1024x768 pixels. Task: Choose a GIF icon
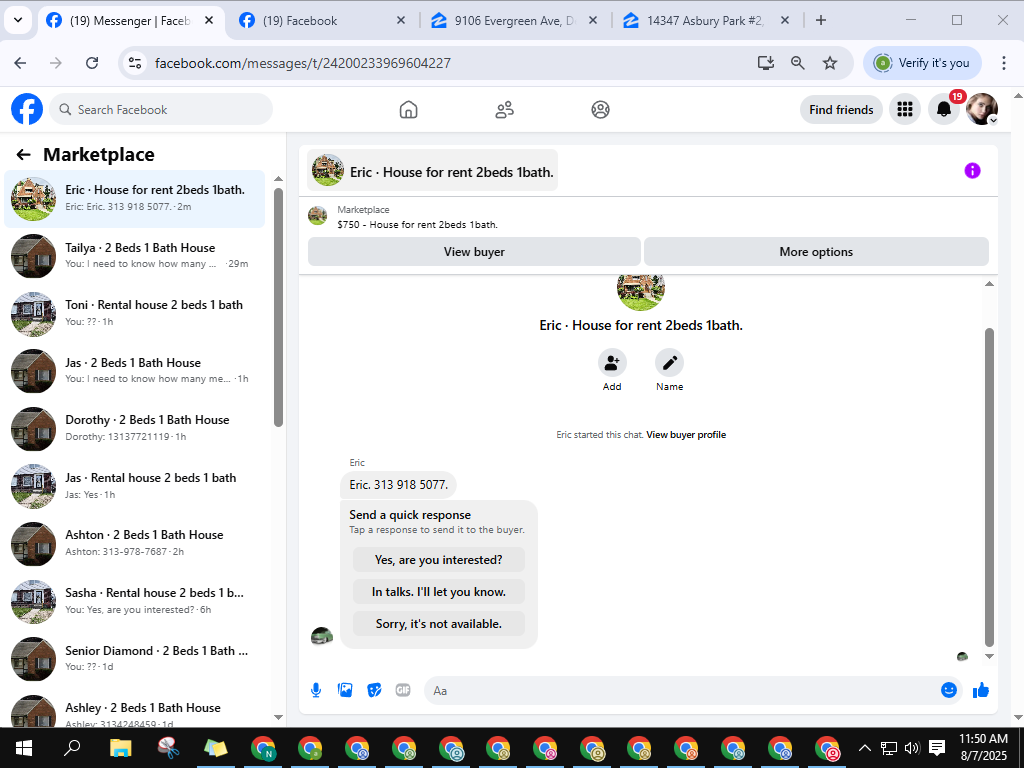coord(403,690)
